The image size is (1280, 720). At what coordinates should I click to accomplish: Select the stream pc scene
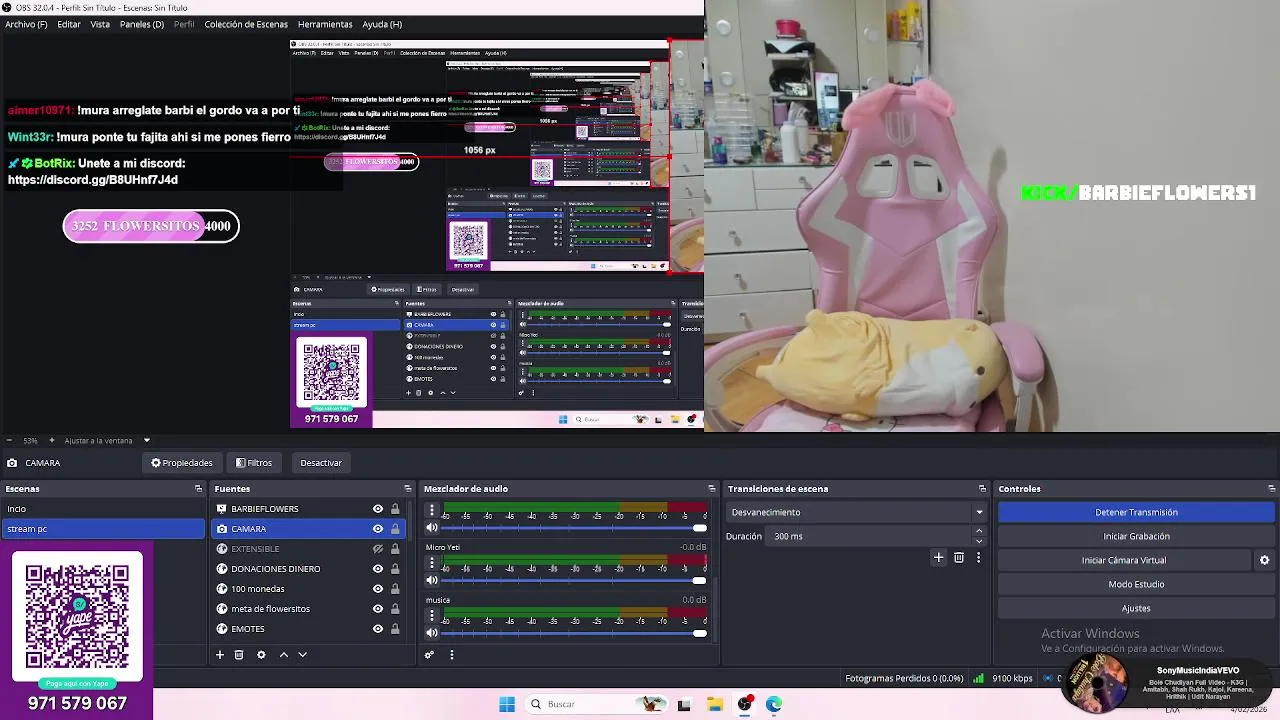tap(103, 529)
